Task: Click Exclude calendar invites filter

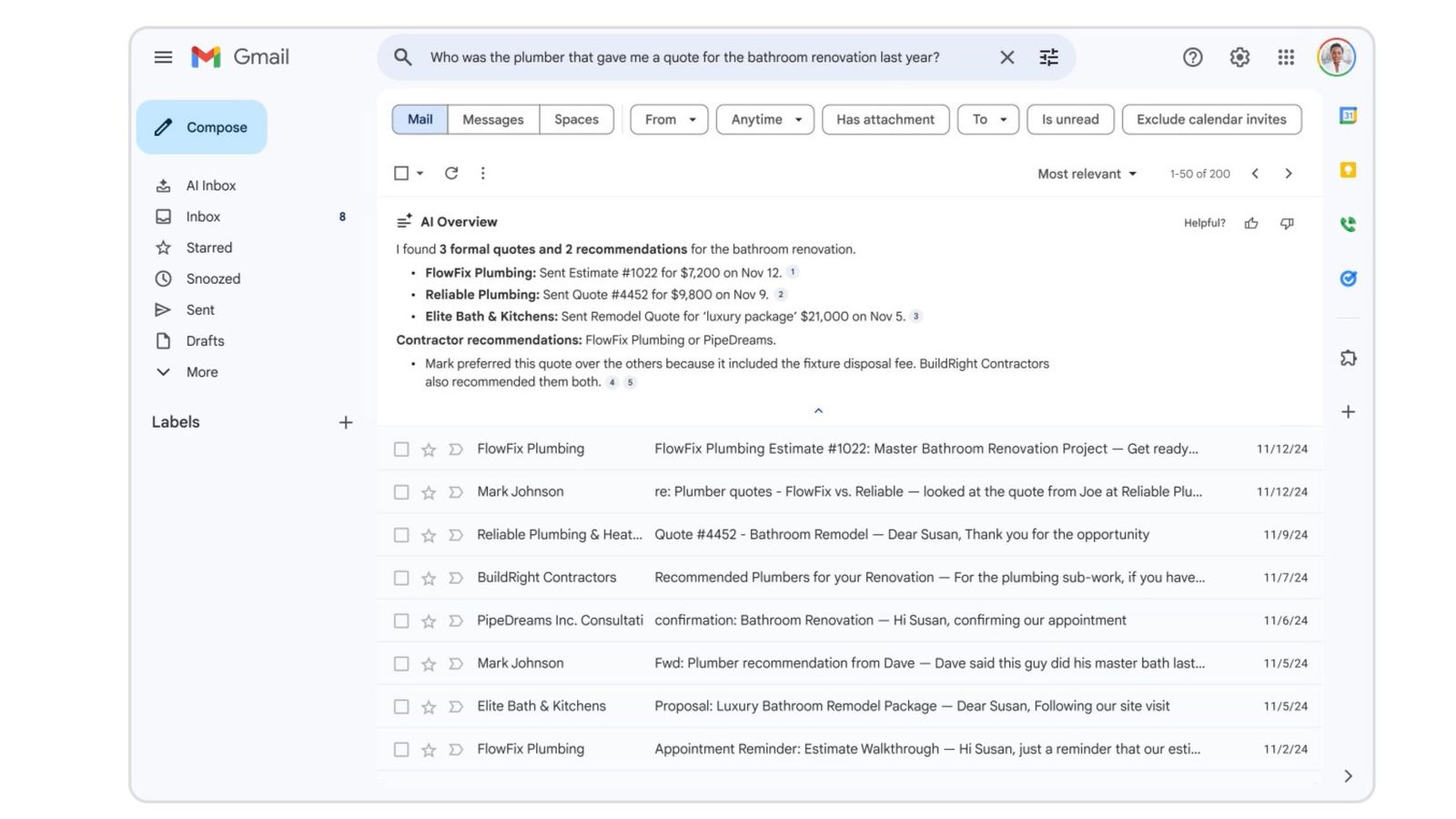Action: (x=1211, y=119)
